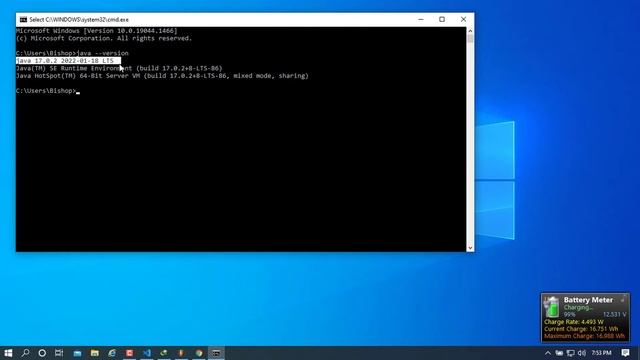
Task: Click the 12.531 V voltage reading
Action: coord(614,315)
